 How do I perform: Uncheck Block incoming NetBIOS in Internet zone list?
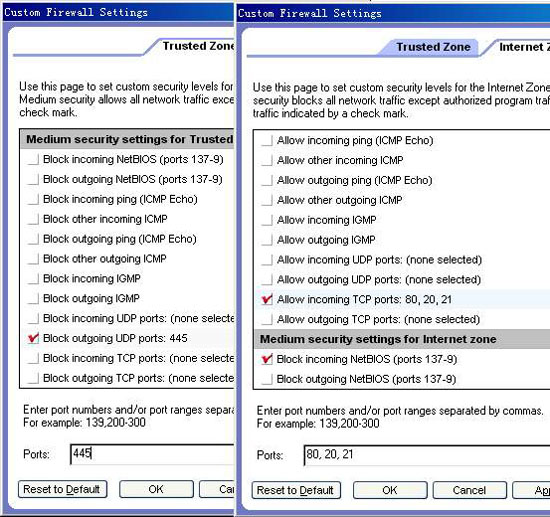(267, 359)
